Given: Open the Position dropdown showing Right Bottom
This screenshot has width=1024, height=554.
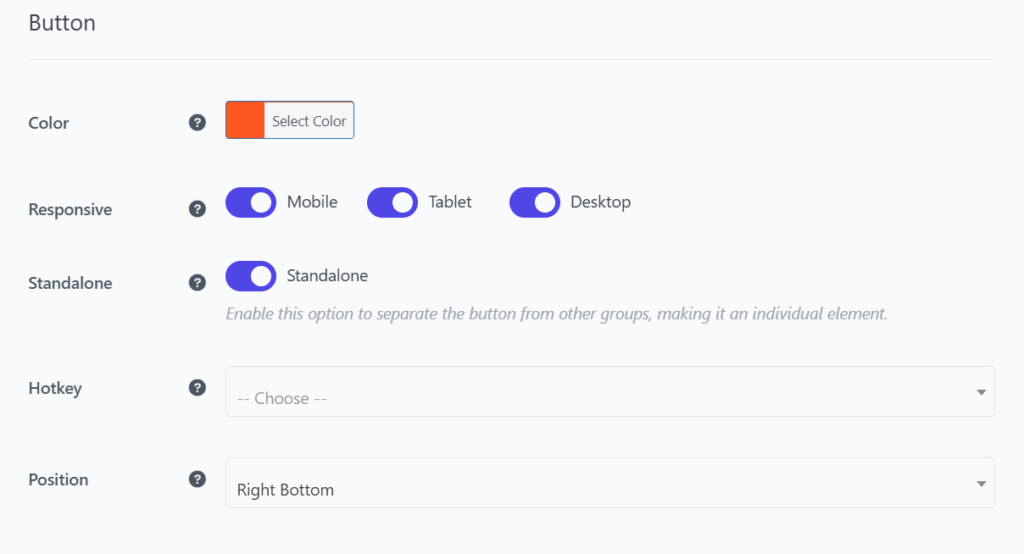Looking at the screenshot, I should coord(610,483).
